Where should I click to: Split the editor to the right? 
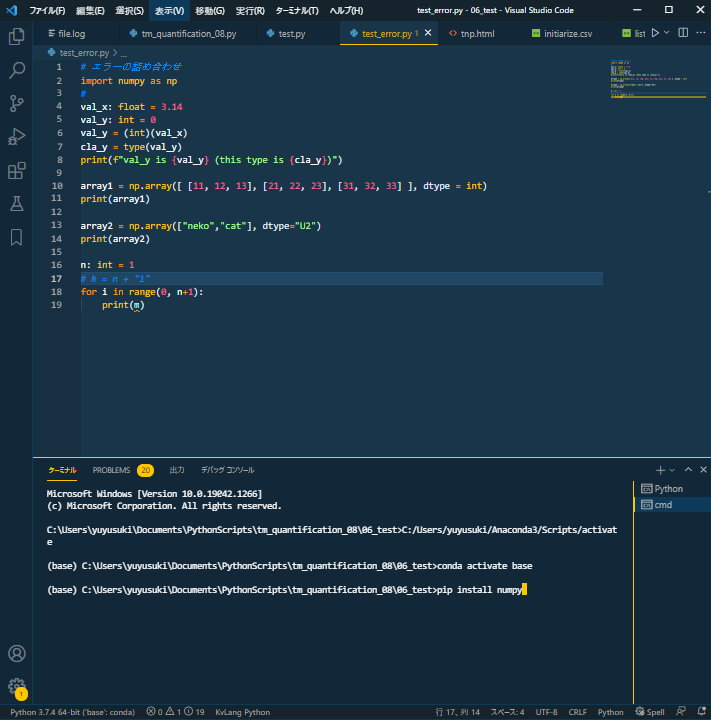pos(683,33)
